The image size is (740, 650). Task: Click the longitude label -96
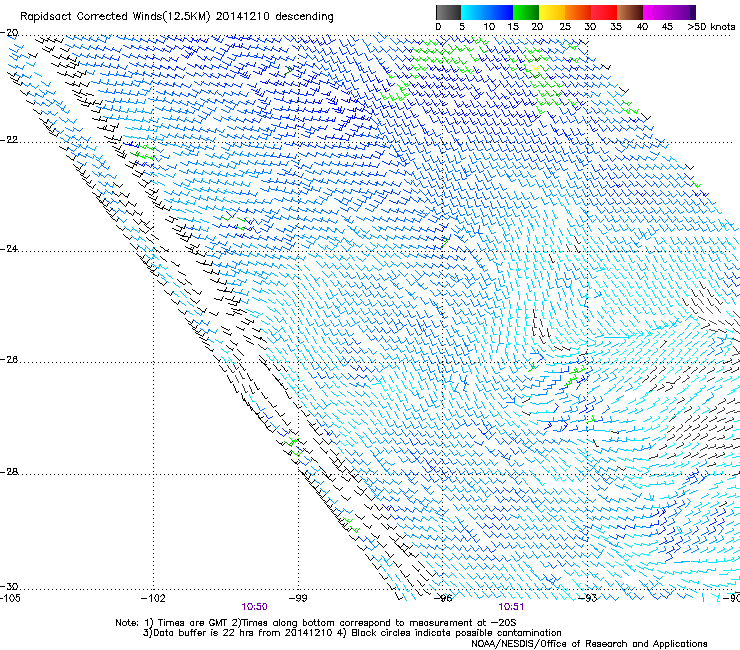click(443, 599)
